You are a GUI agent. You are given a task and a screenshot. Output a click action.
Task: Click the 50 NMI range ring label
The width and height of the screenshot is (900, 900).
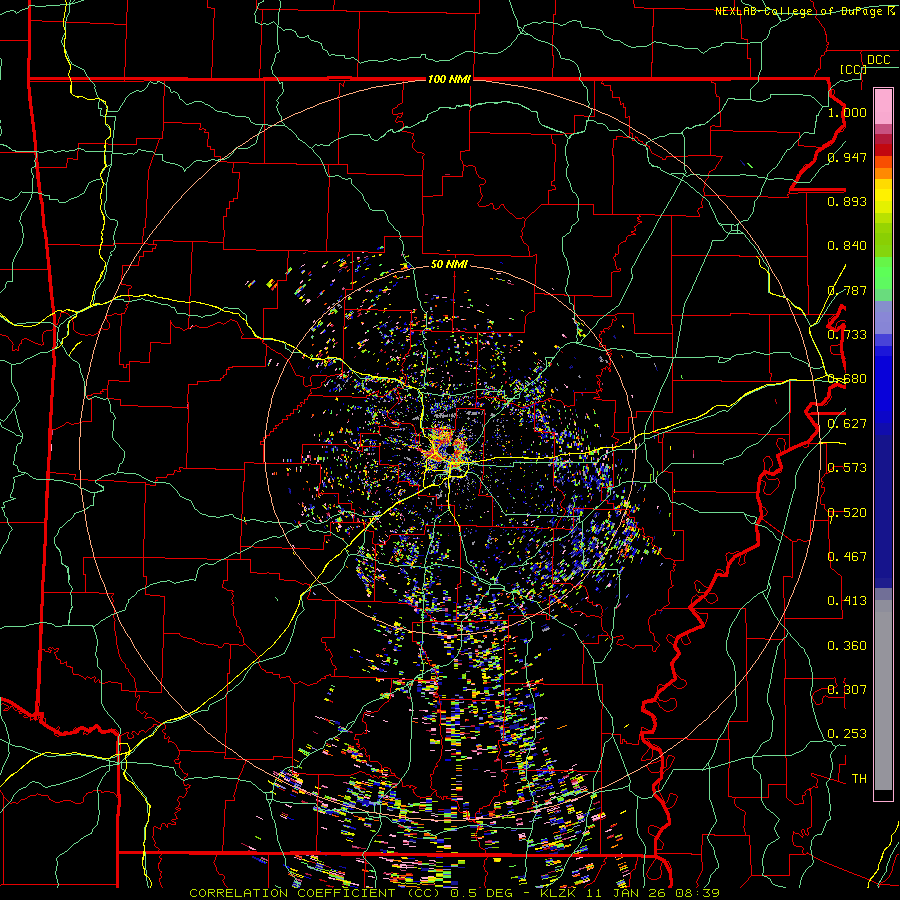449,264
